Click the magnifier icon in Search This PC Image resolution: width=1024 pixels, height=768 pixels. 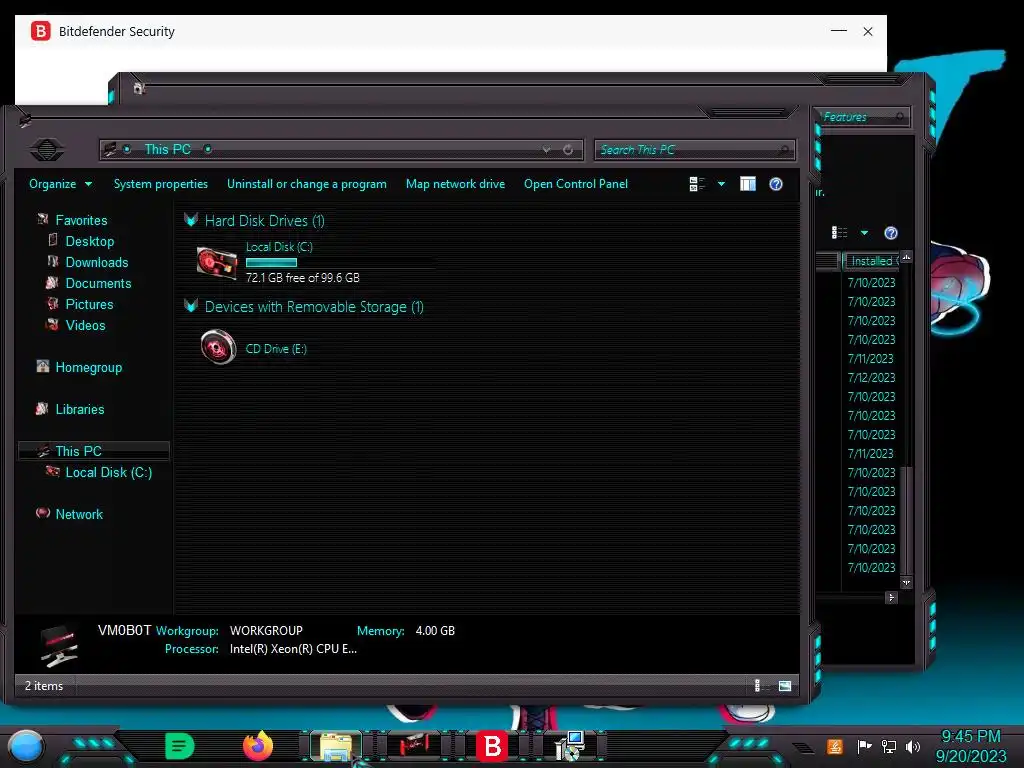point(784,150)
